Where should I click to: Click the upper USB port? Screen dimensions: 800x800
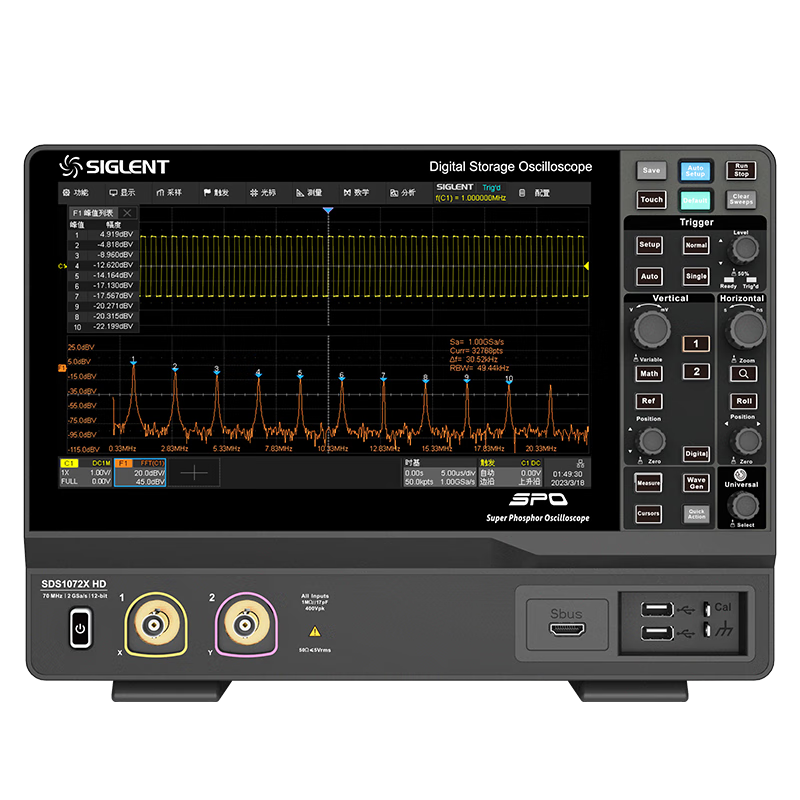click(x=657, y=609)
